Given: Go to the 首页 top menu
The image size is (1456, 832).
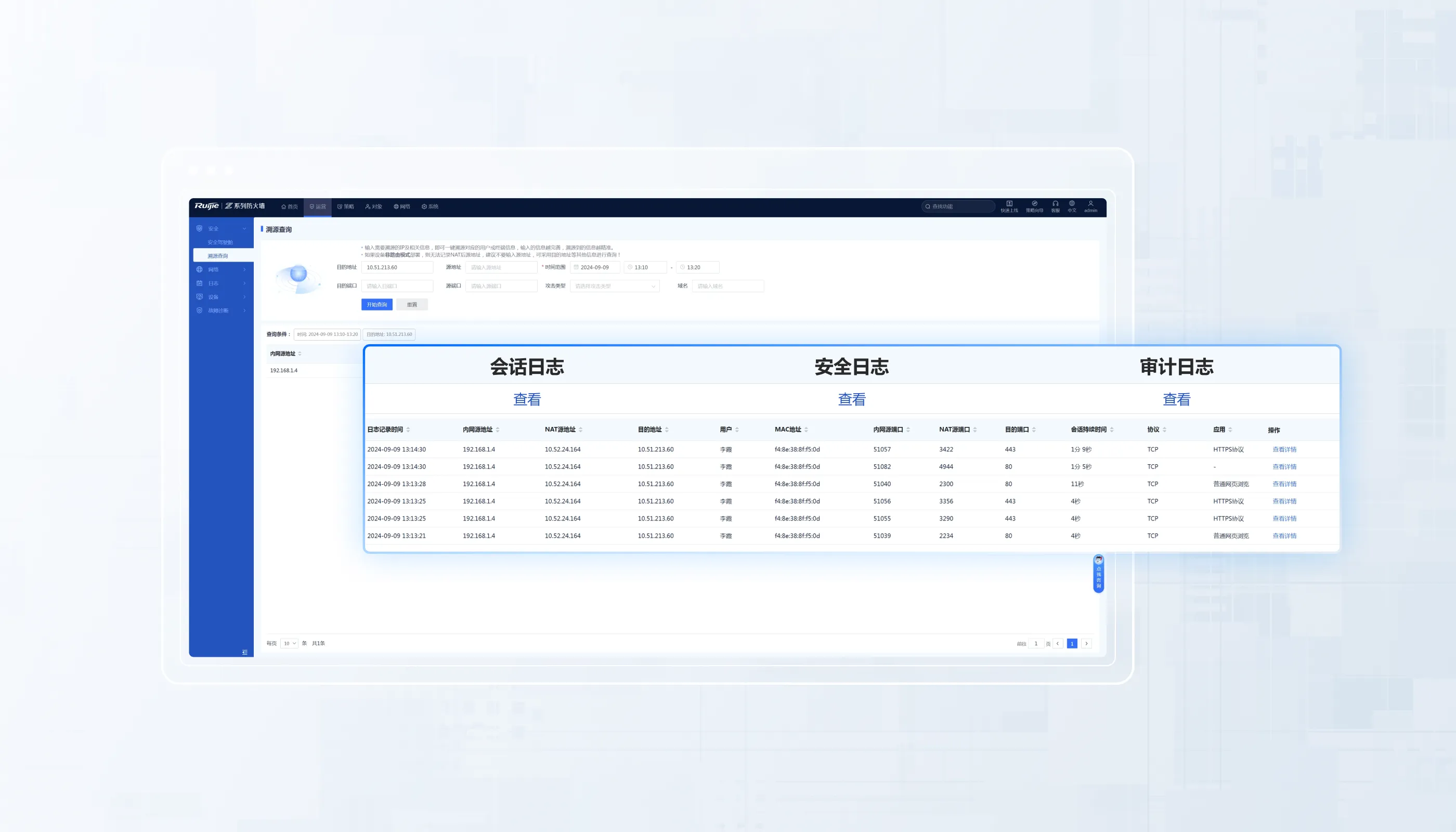Looking at the screenshot, I should point(290,207).
